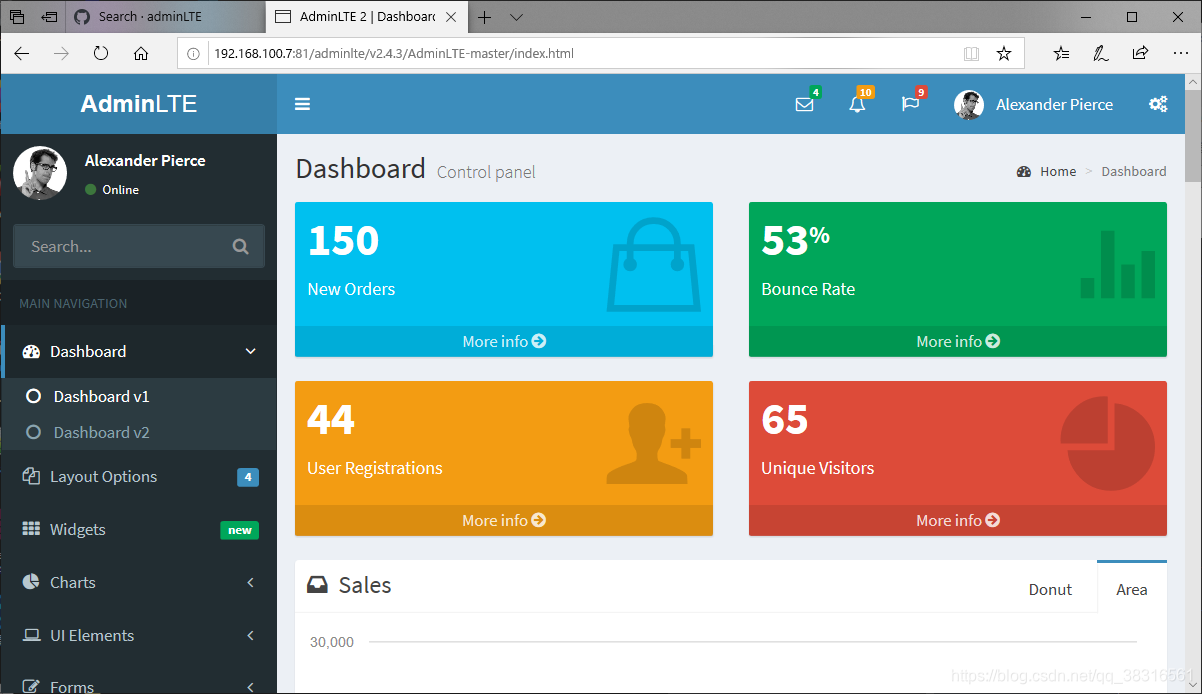The height and width of the screenshot is (694, 1202).
Task: Click the AdminLTE logo link
Action: coord(138,104)
